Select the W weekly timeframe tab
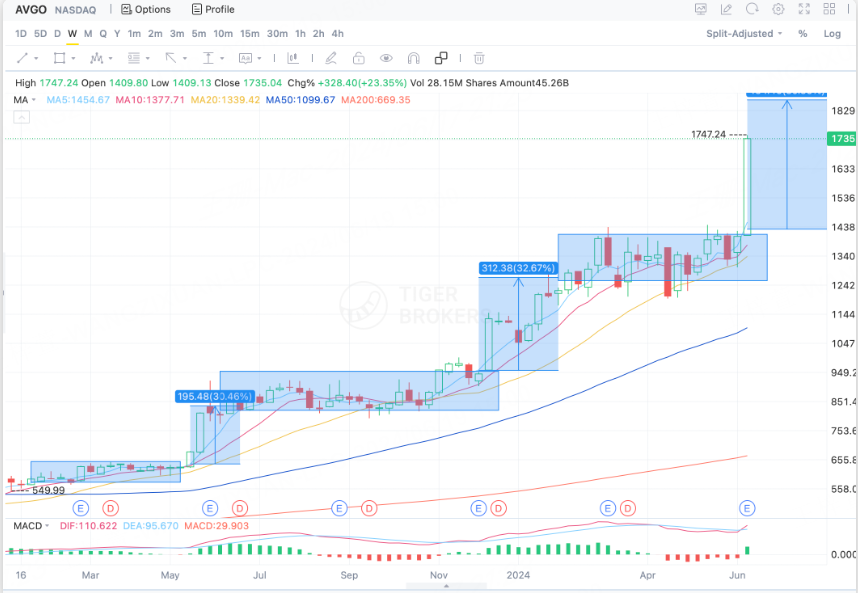 pyautogui.click(x=72, y=33)
